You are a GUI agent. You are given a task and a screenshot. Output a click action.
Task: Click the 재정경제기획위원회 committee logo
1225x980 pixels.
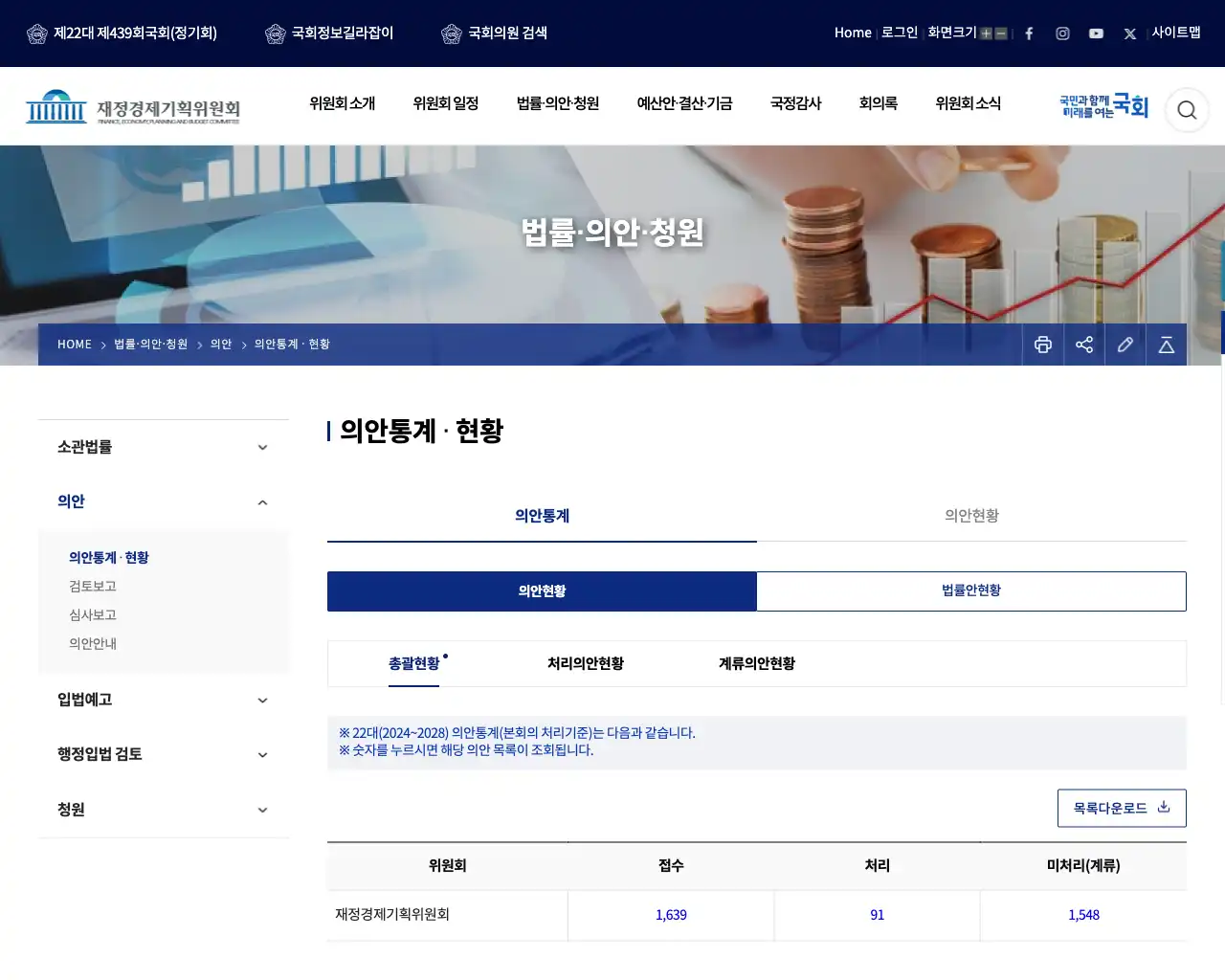(133, 107)
